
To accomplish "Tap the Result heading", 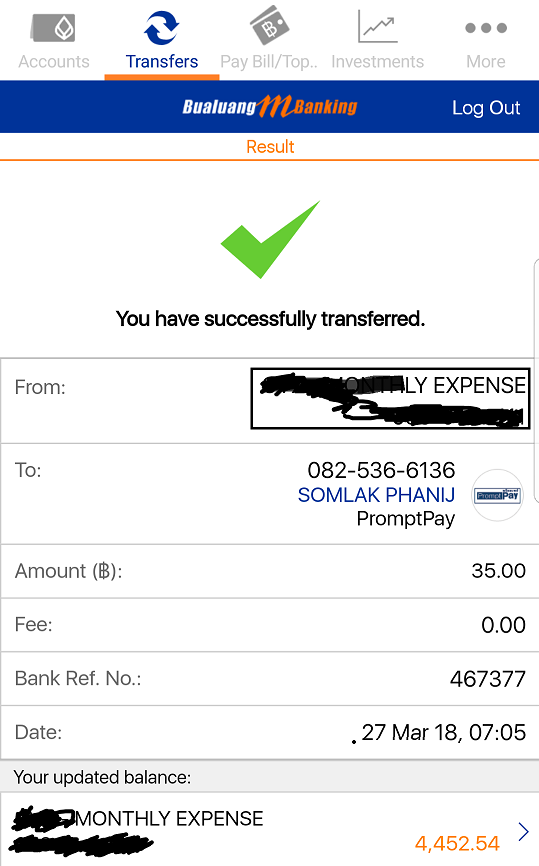I will click(270, 146).
